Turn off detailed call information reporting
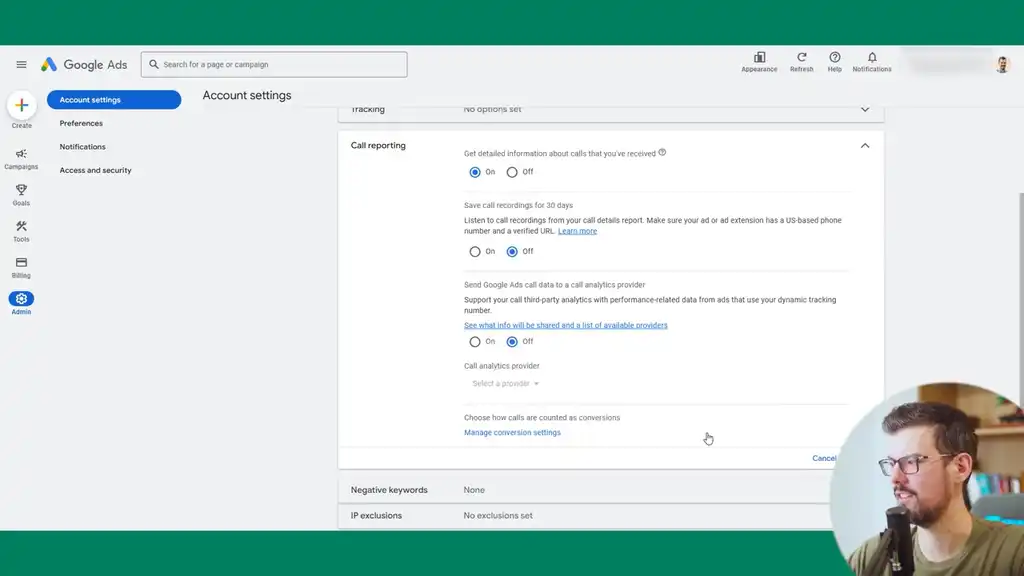1024x576 pixels. click(512, 172)
